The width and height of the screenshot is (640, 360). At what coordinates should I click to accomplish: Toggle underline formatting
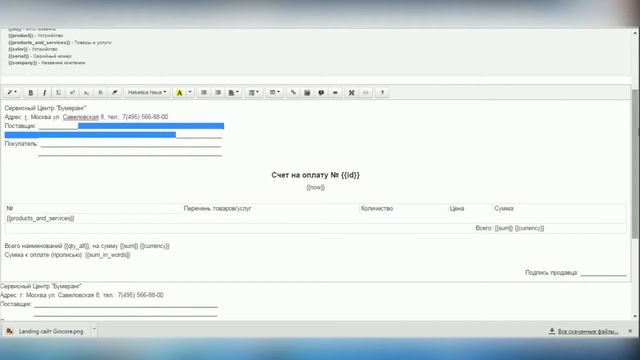click(x=58, y=93)
